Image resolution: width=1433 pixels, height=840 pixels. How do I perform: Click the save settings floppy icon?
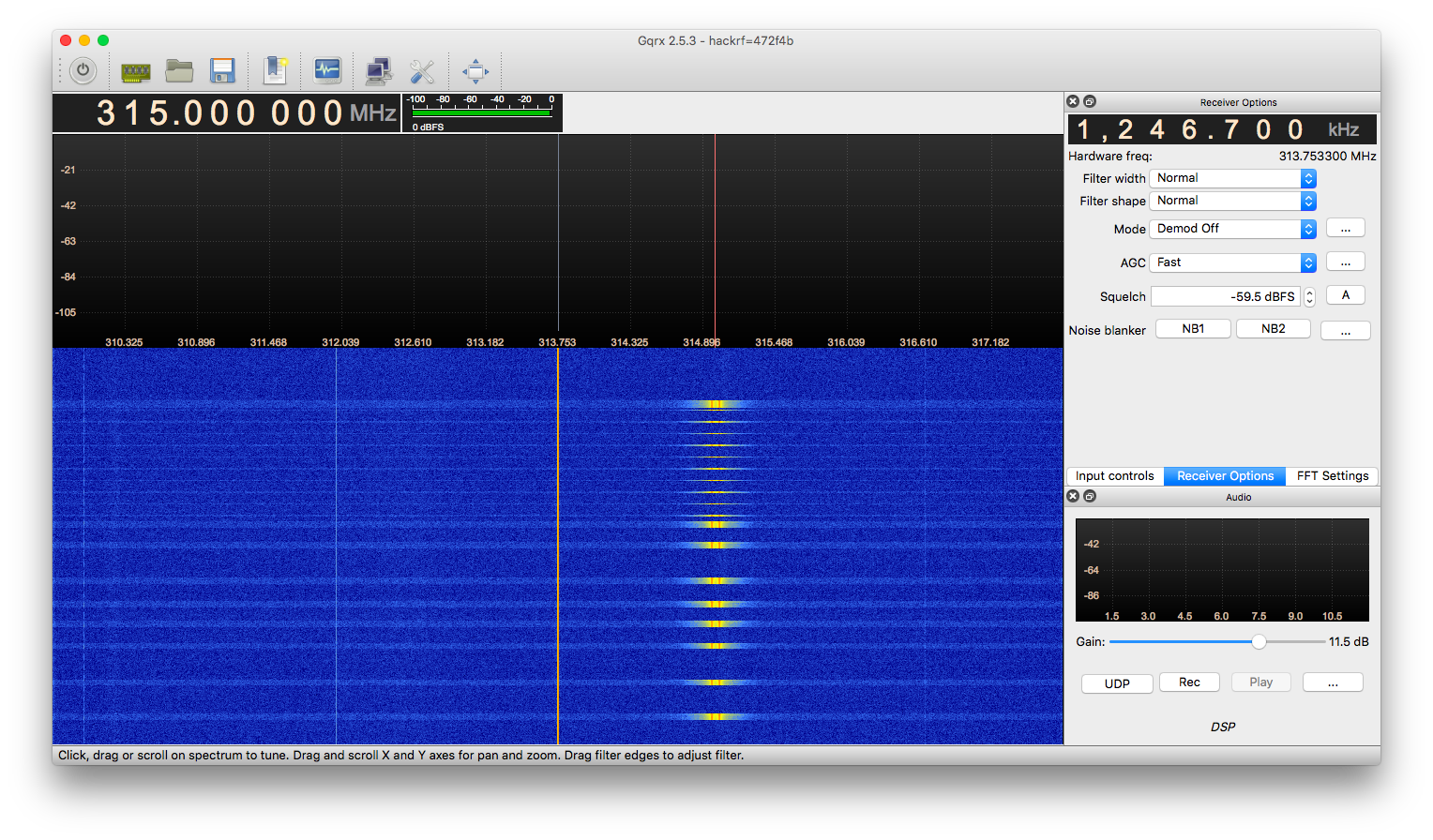tap(222, 71)
